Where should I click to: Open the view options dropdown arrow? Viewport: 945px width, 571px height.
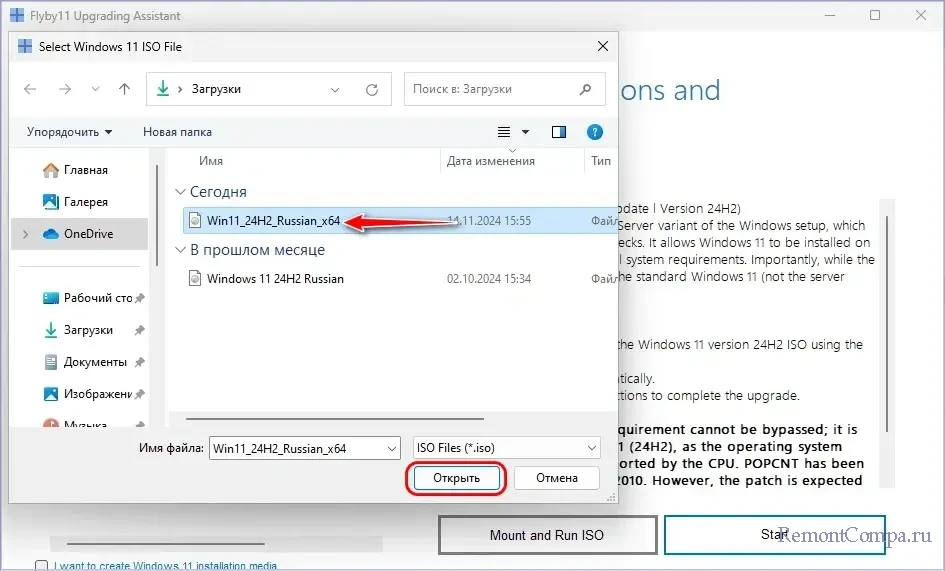click(x=525, y=132)
